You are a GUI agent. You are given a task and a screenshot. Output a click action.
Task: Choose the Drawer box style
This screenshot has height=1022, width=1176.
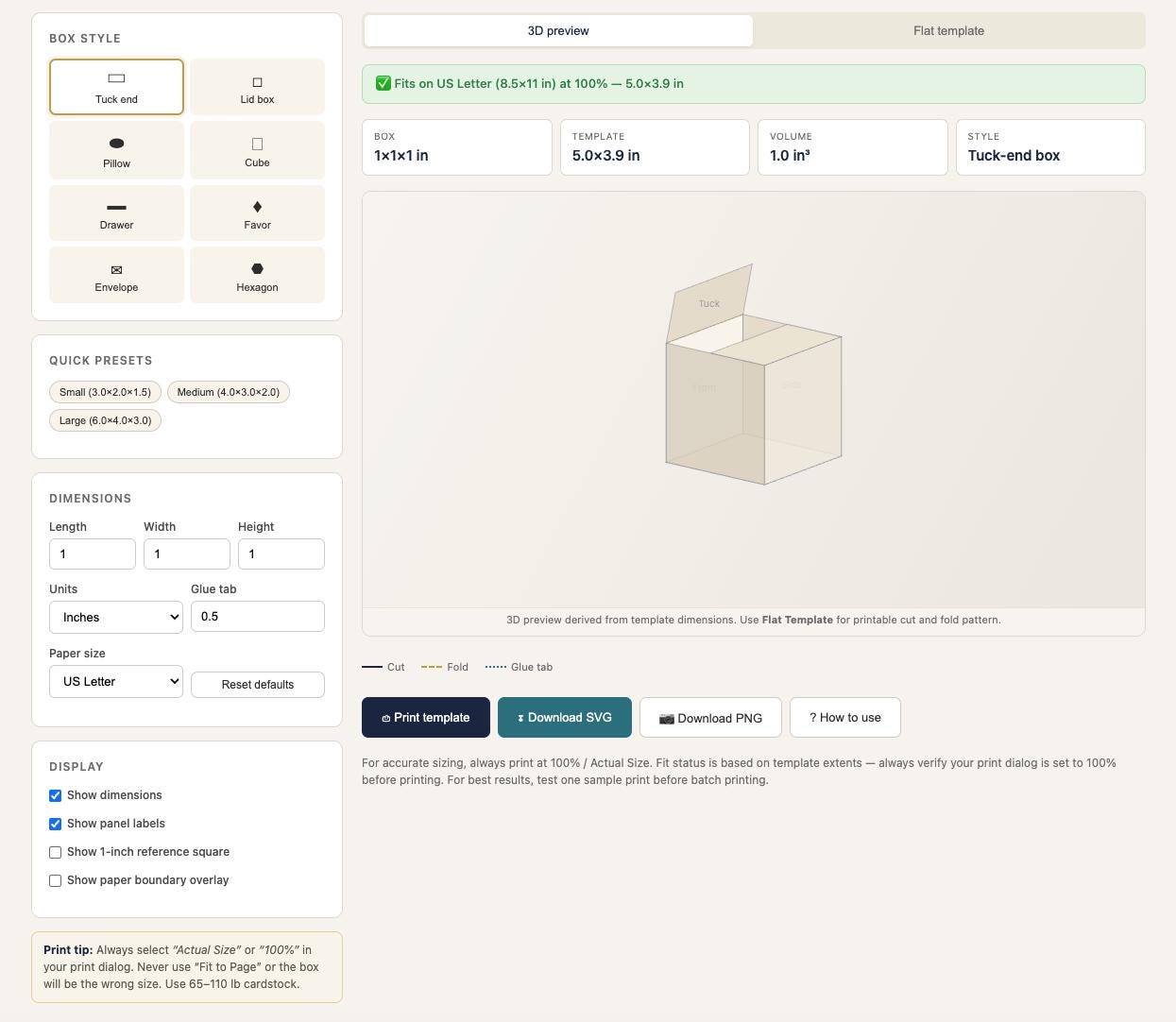click(116, 213)
